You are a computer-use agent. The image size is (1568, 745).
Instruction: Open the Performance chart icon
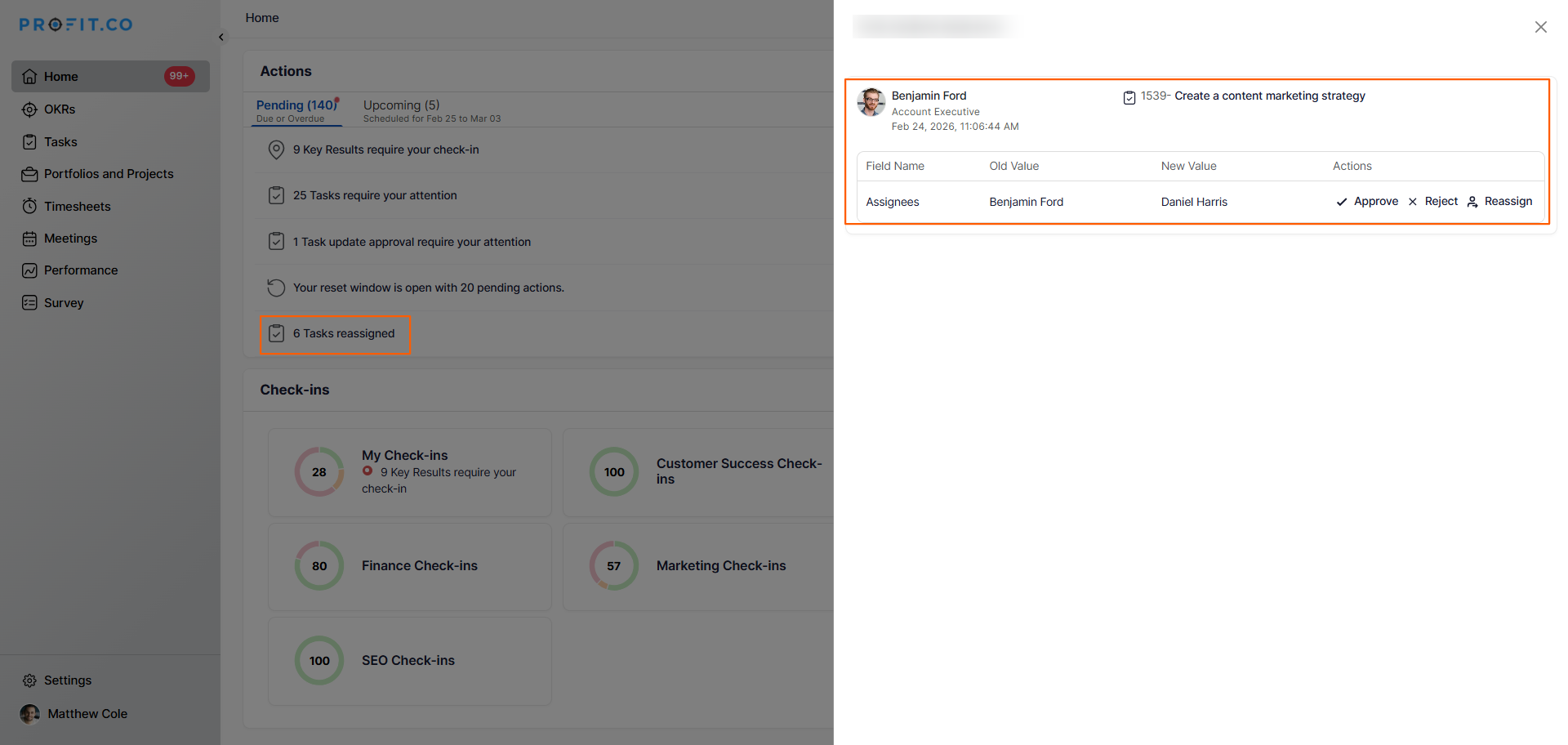click(x=30, y=270)
